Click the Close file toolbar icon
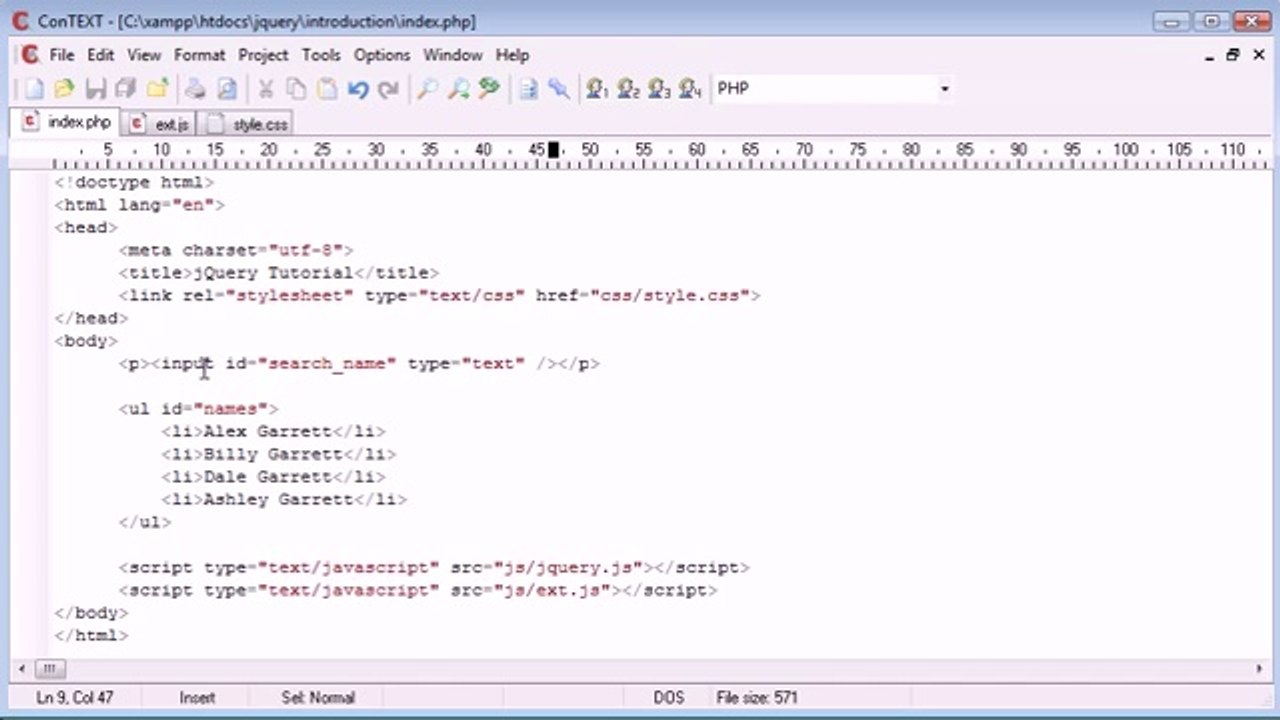 157,89
